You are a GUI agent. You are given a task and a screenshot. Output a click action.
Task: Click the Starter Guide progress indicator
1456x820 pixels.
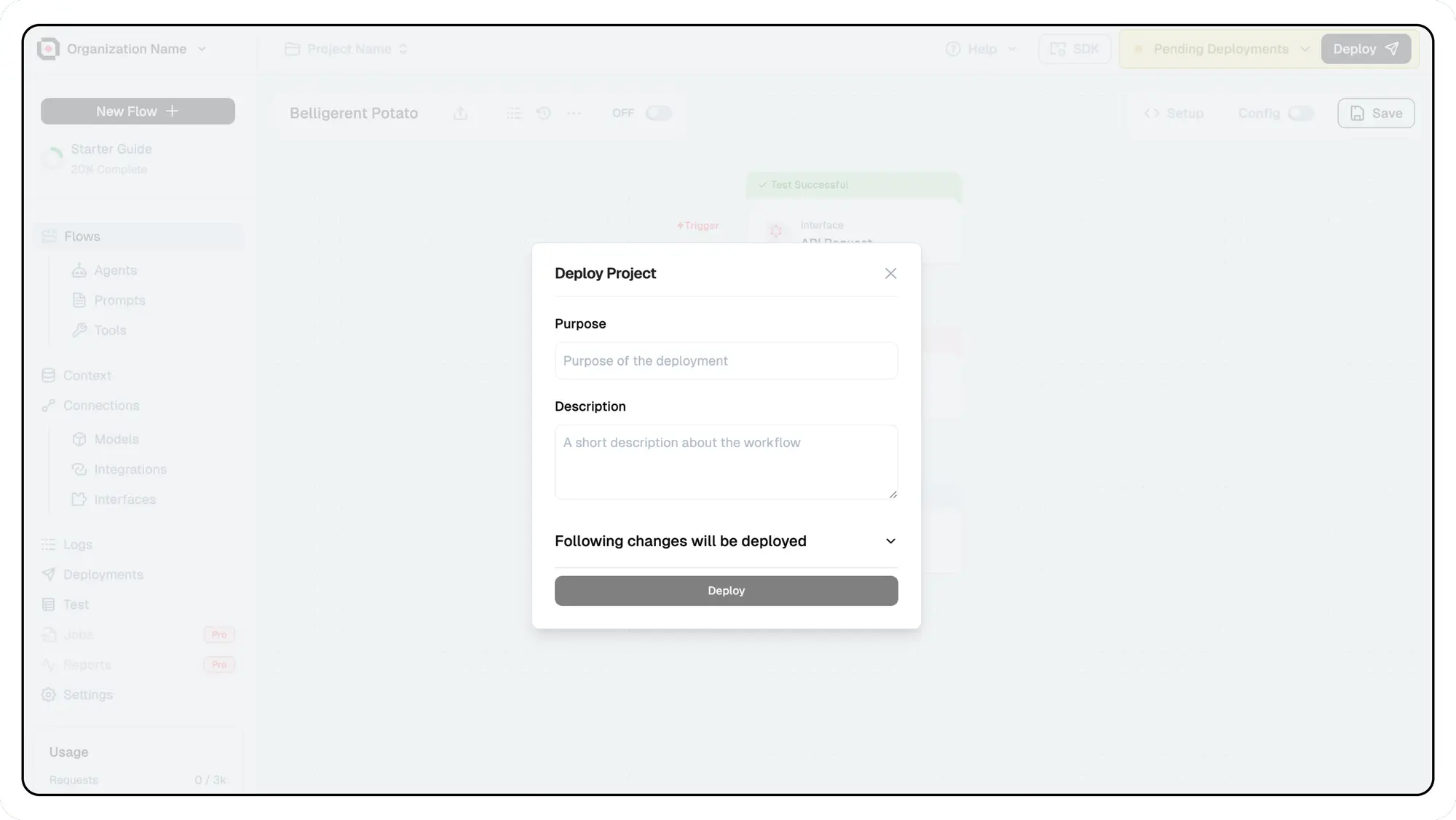coord(53,158)
